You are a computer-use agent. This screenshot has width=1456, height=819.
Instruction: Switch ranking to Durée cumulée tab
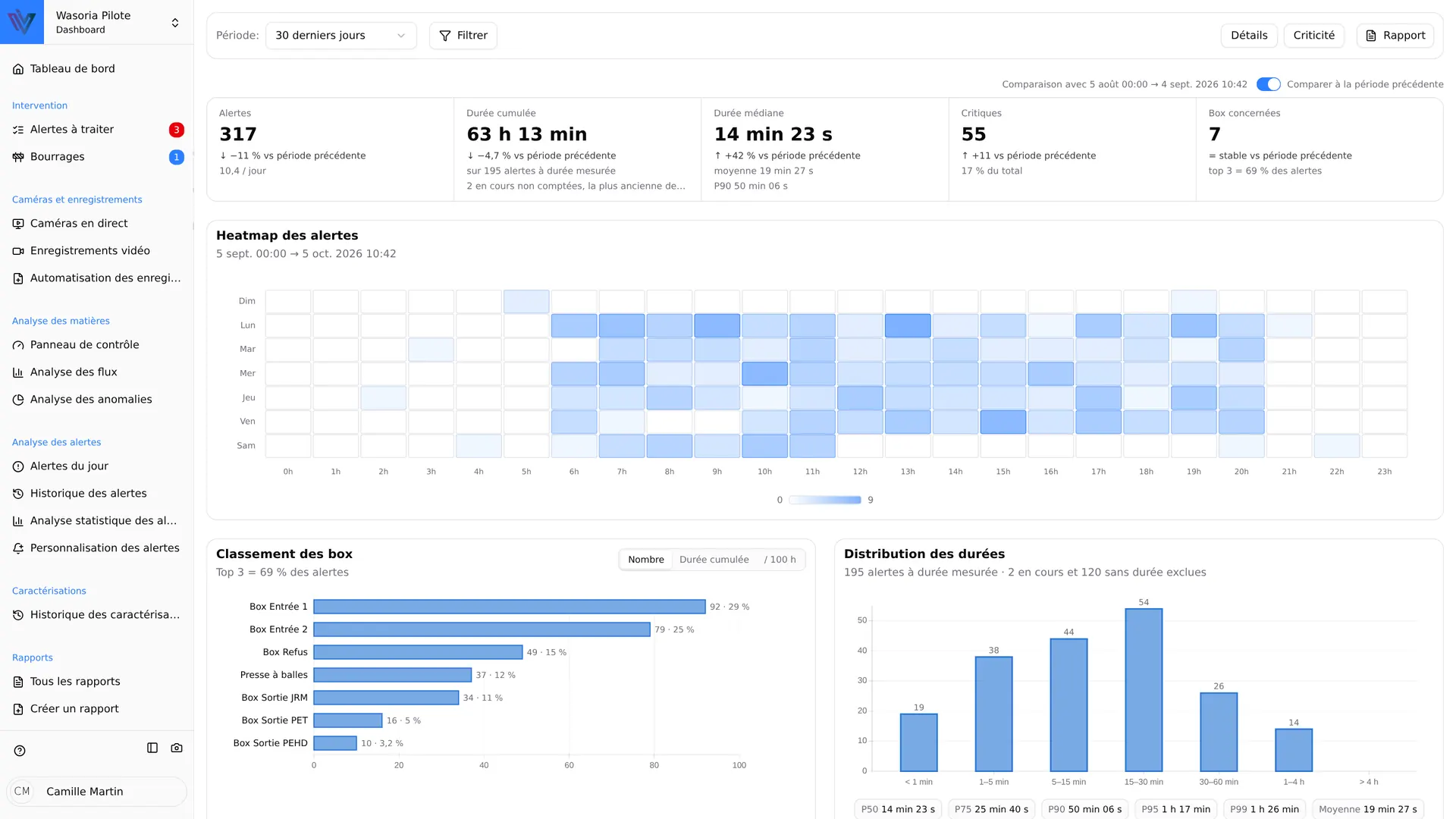[714, 560]
